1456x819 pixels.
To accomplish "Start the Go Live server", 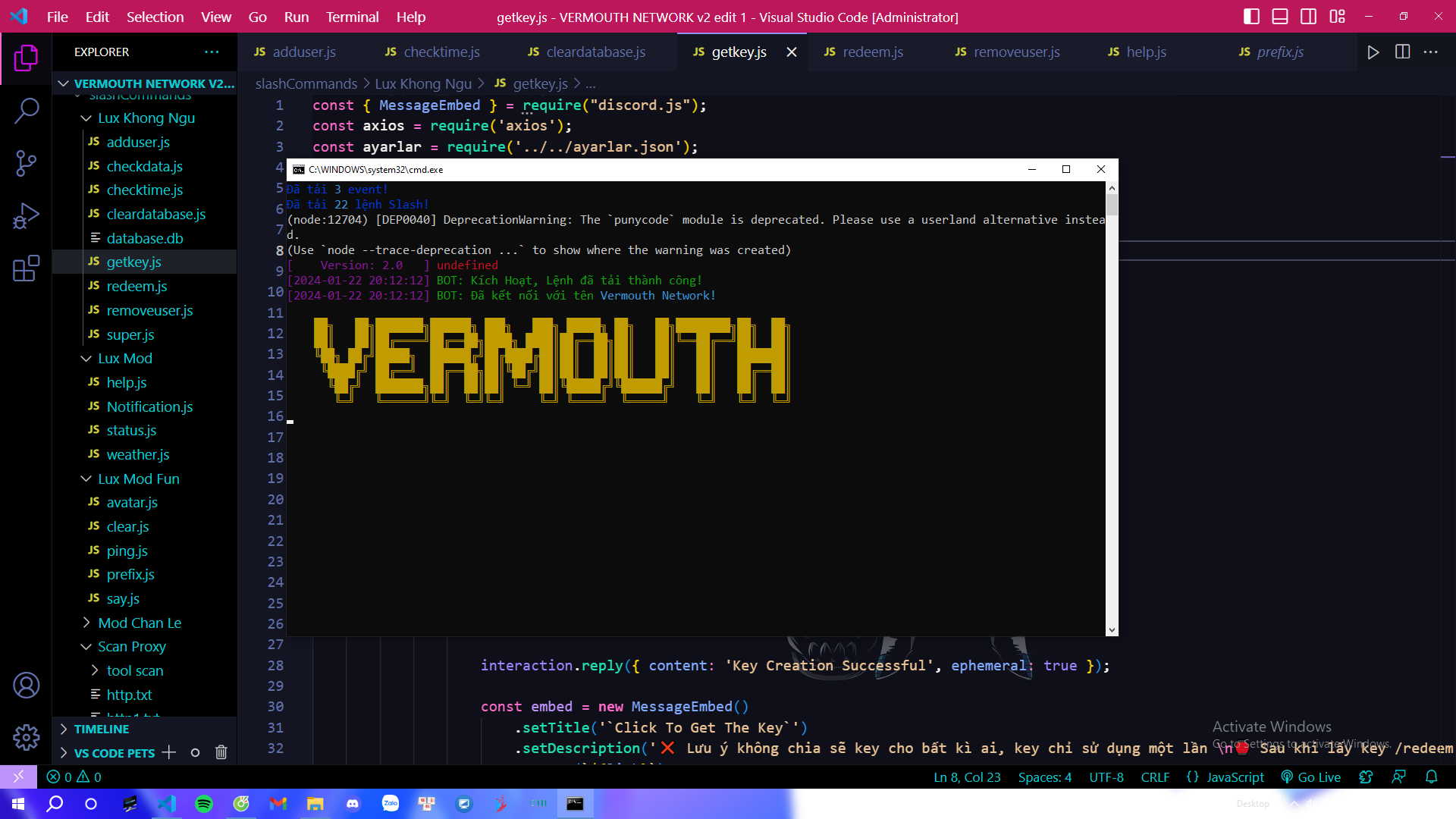I will [x=1311, y=777].
